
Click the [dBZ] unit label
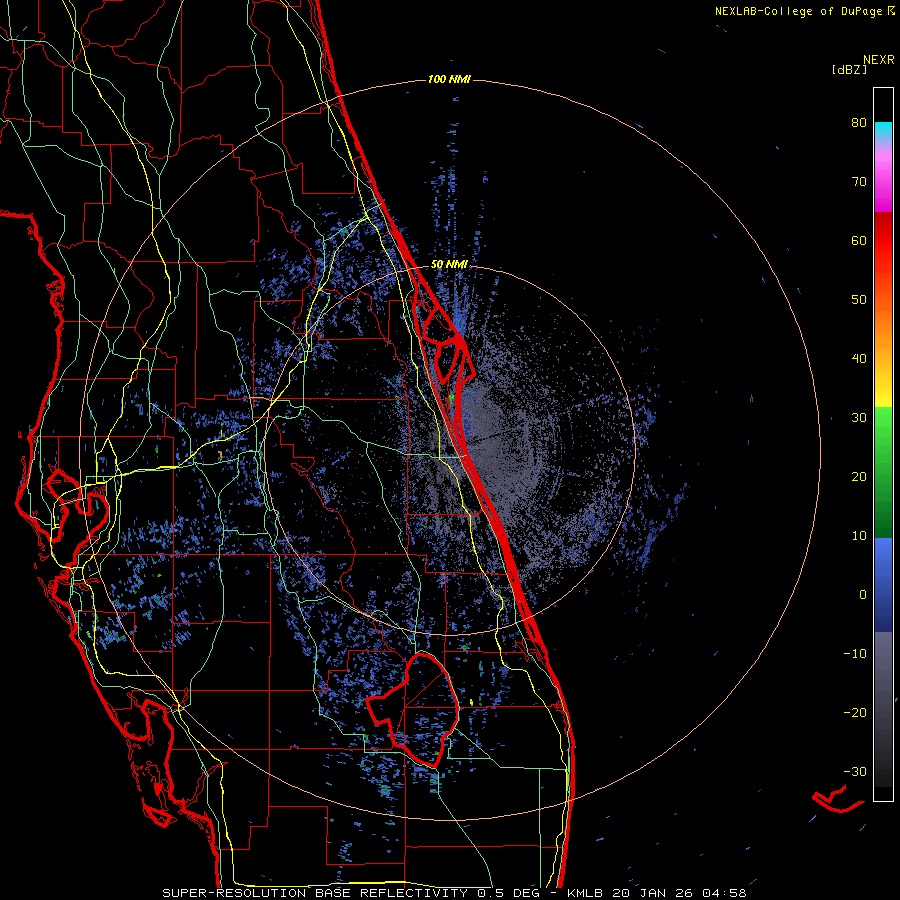(849, 70)
